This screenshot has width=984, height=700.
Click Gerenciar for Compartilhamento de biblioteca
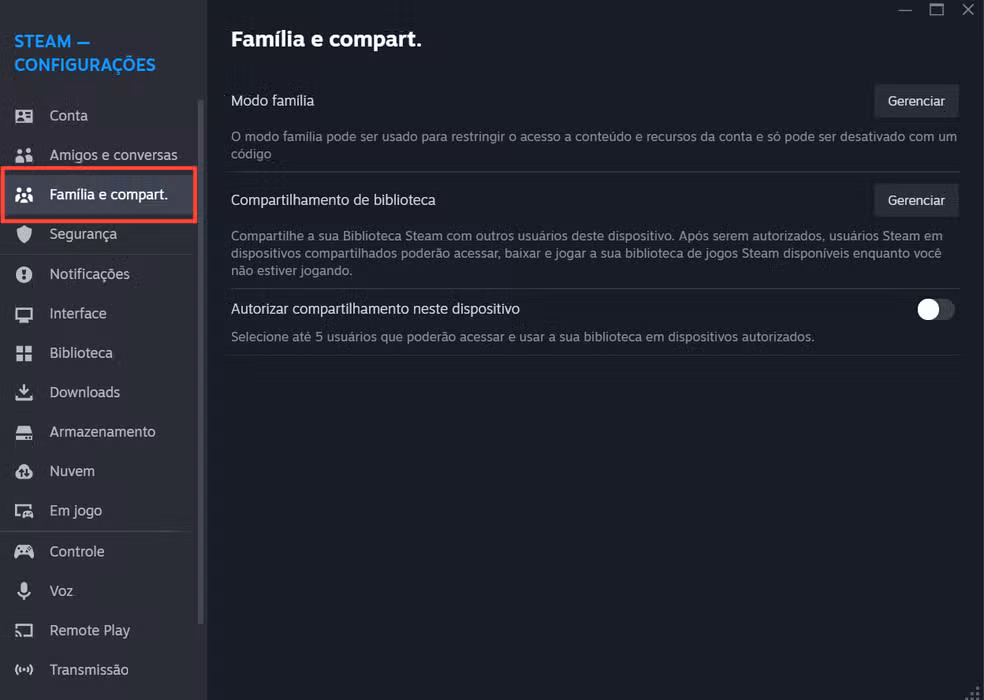point(916,200)
